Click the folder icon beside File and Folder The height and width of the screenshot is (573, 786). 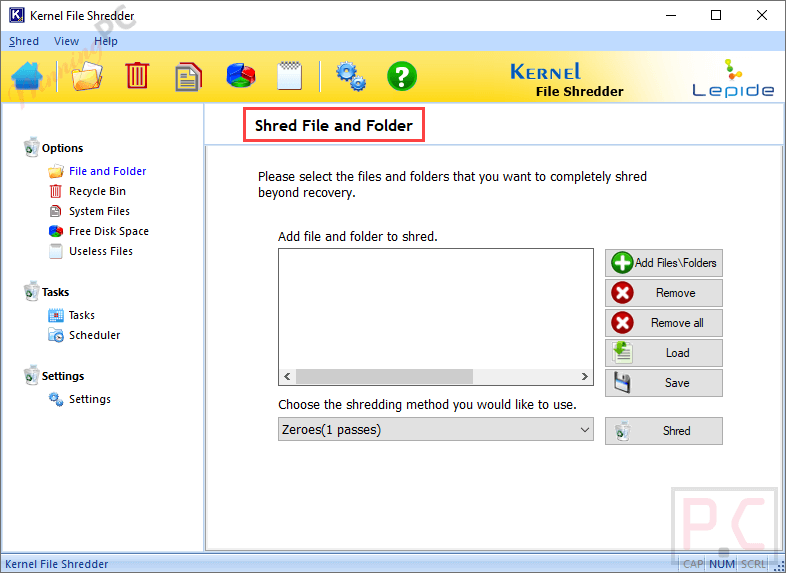(x=56, y=171)
